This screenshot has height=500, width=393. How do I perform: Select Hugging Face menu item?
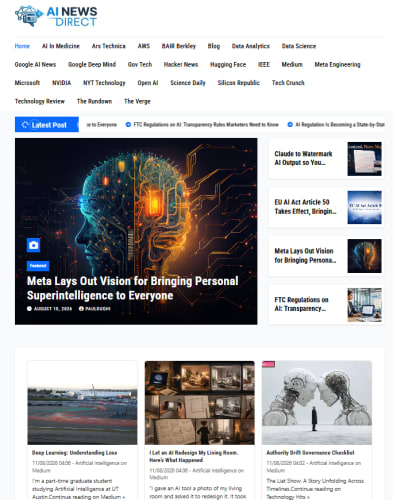(x=228, y=64)
